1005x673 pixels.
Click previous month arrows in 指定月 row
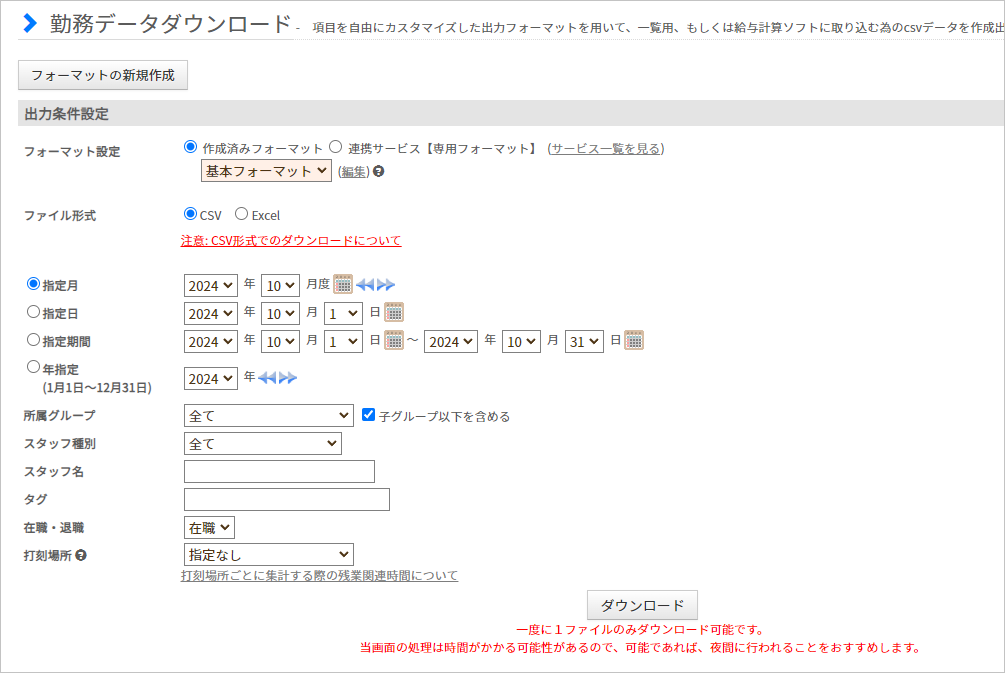pos(365,285)
